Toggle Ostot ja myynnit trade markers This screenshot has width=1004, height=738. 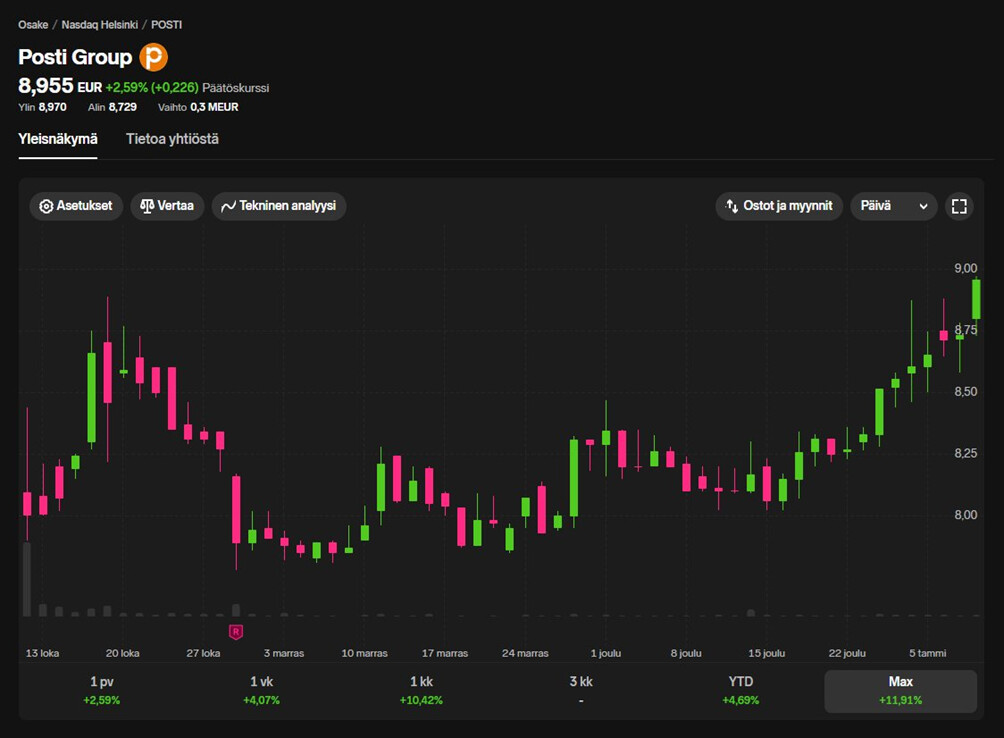point(779,207)
